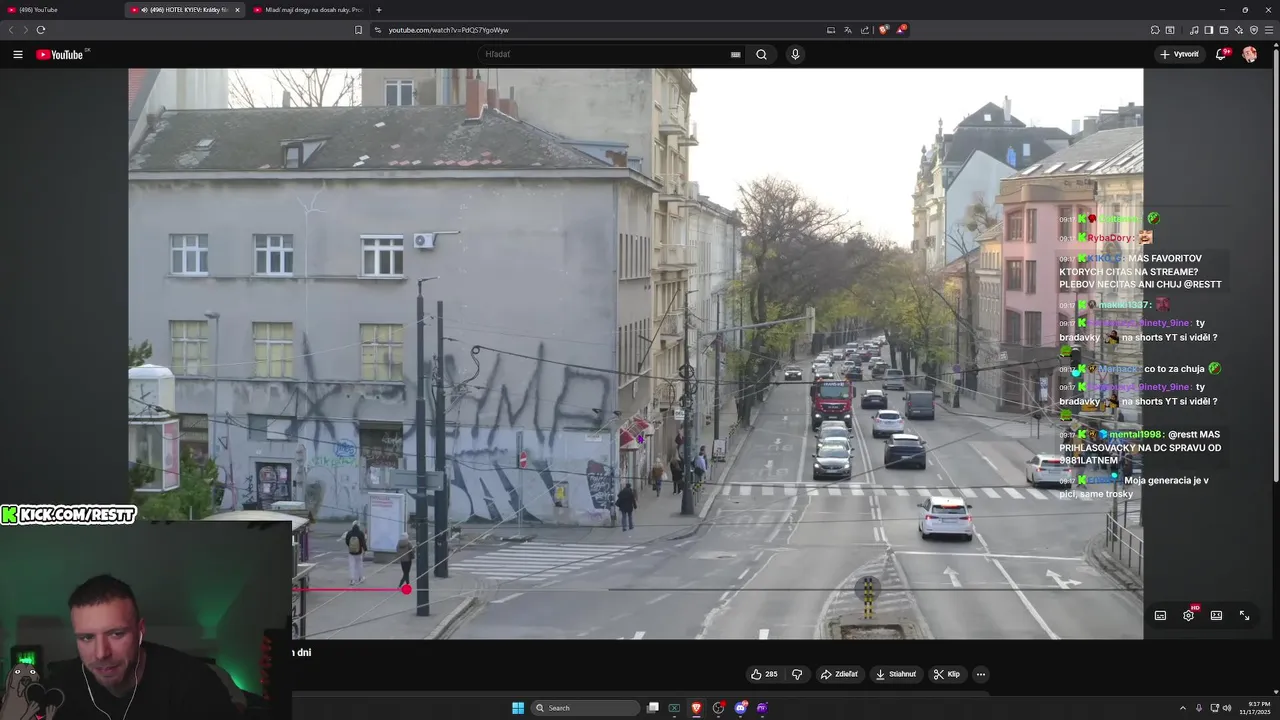Like the video with 285 likes

tap(764, 674)
